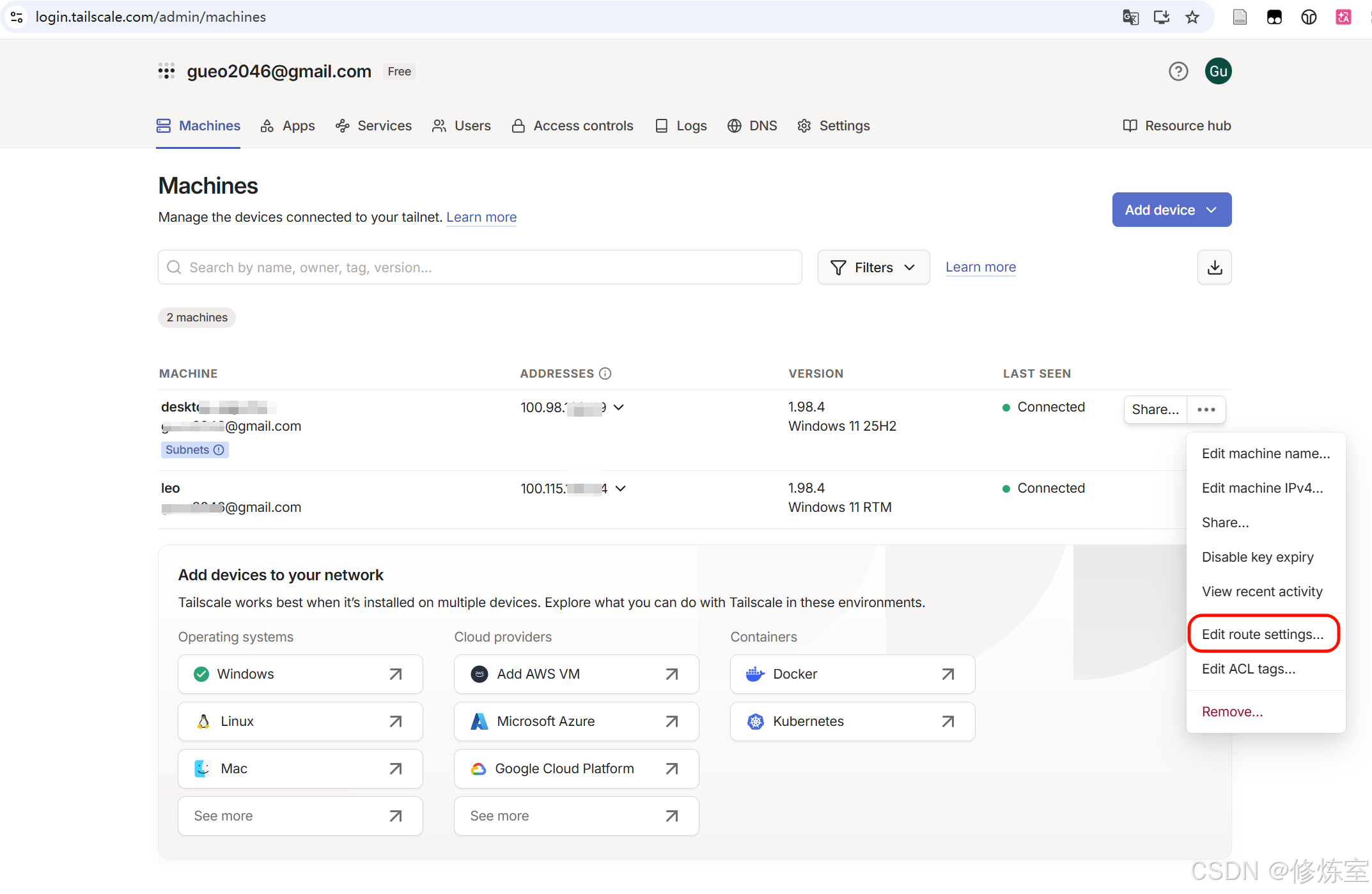
Task: Expand addresses chevron for leo machine
Action: (620, 488)
